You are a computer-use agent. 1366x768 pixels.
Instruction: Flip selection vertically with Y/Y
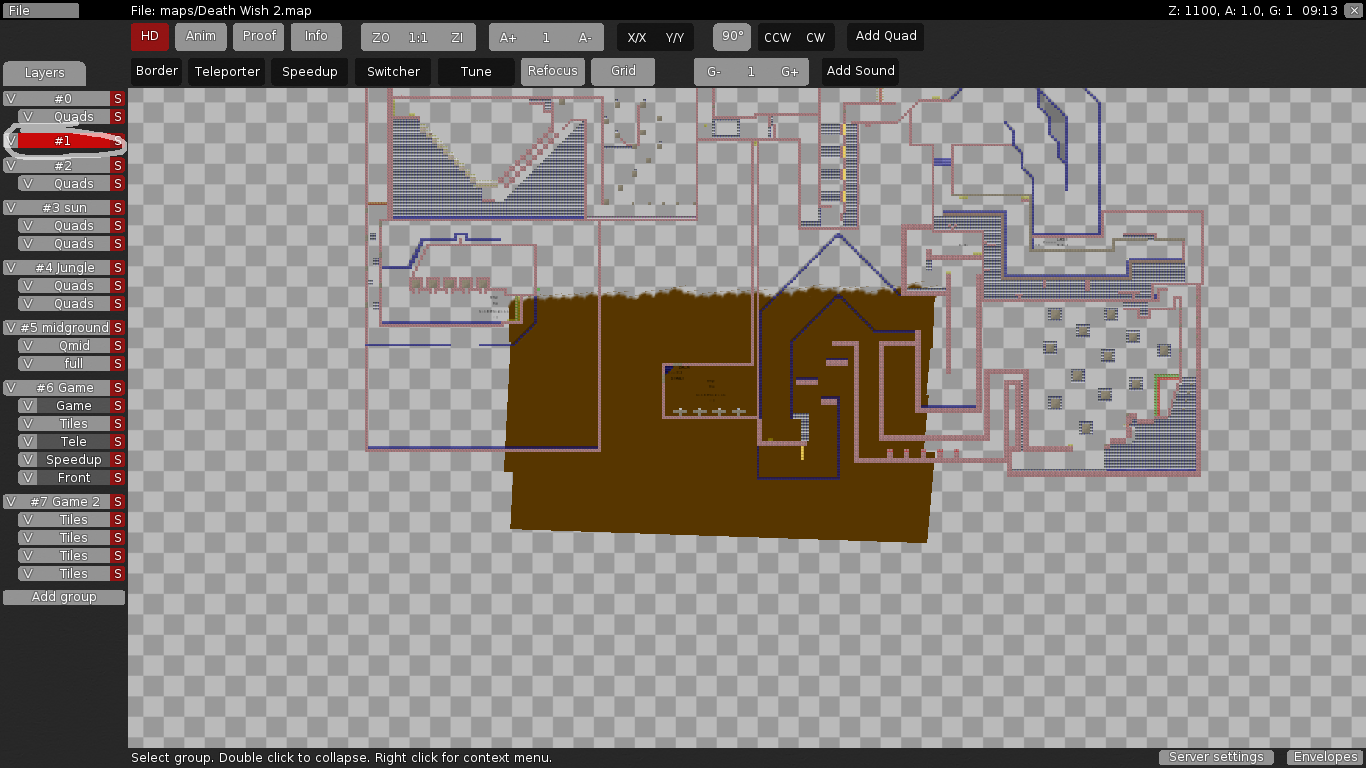(x=675, y=38)
